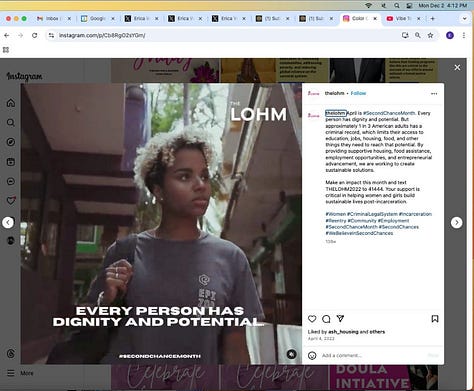Click the comment bubble icon

[326, 319]
